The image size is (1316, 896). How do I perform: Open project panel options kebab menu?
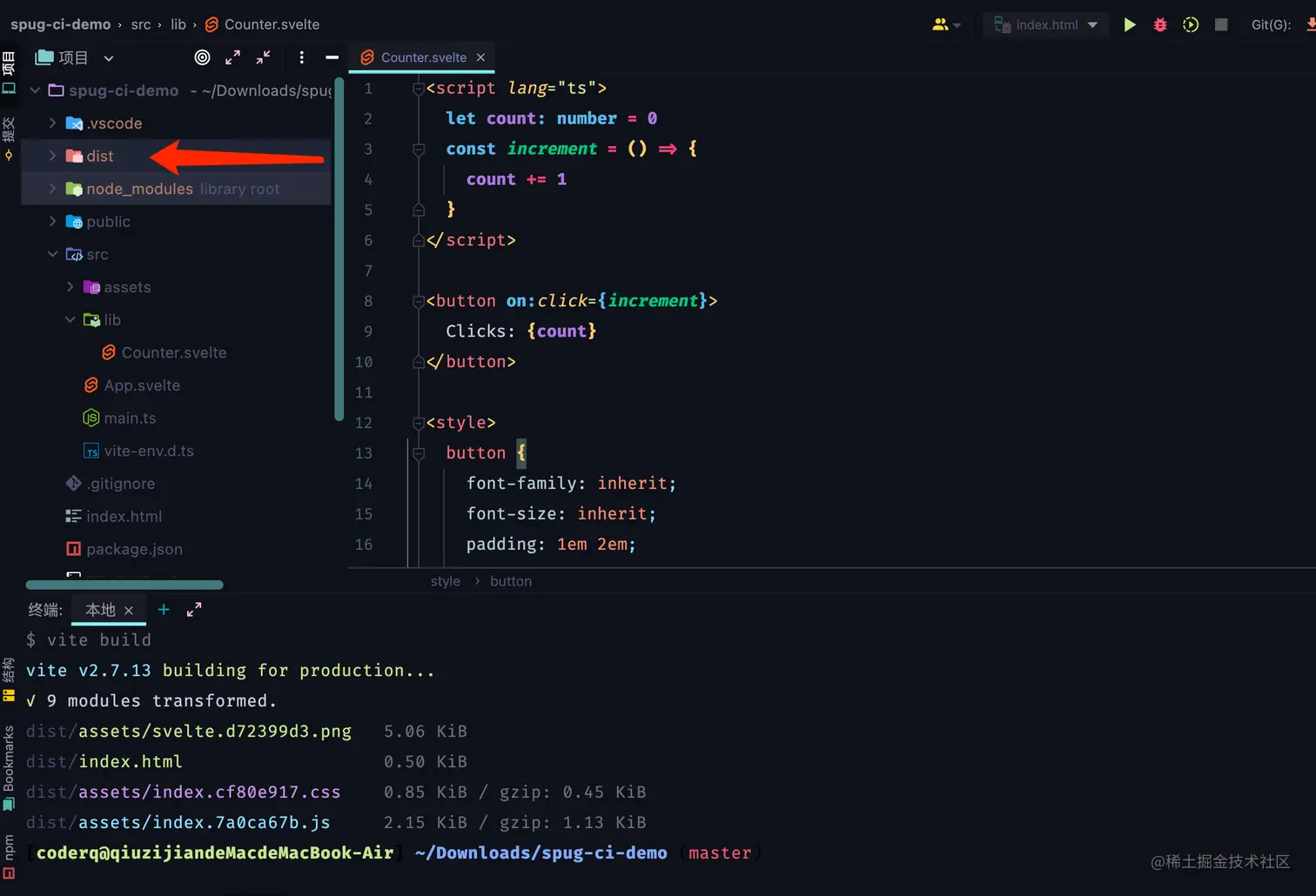(301, 57)
